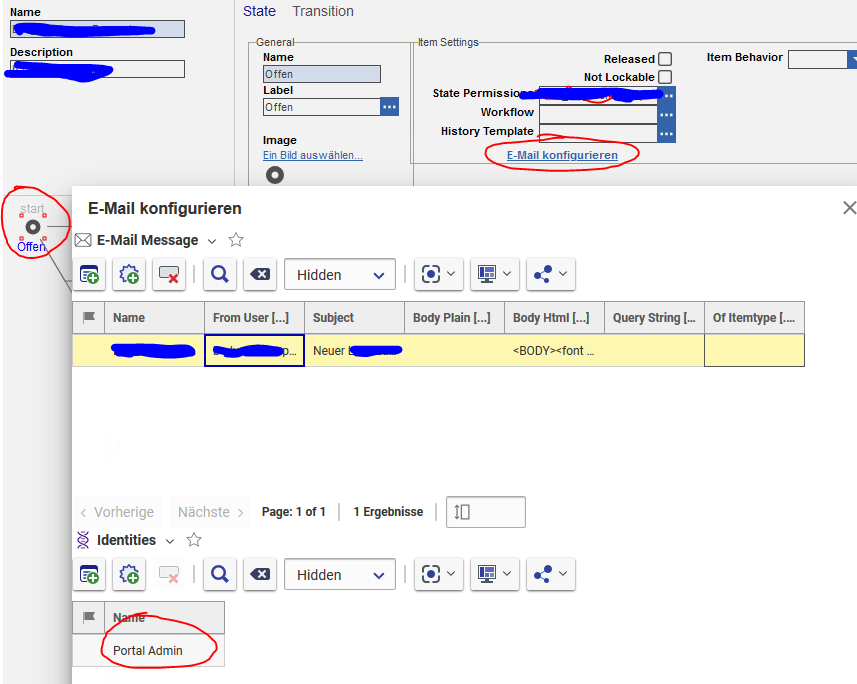This screenshot has width=857, height=684.
Task: Click the star icon next to Identities
Action: pyautogui.click(x=194, y=540)
